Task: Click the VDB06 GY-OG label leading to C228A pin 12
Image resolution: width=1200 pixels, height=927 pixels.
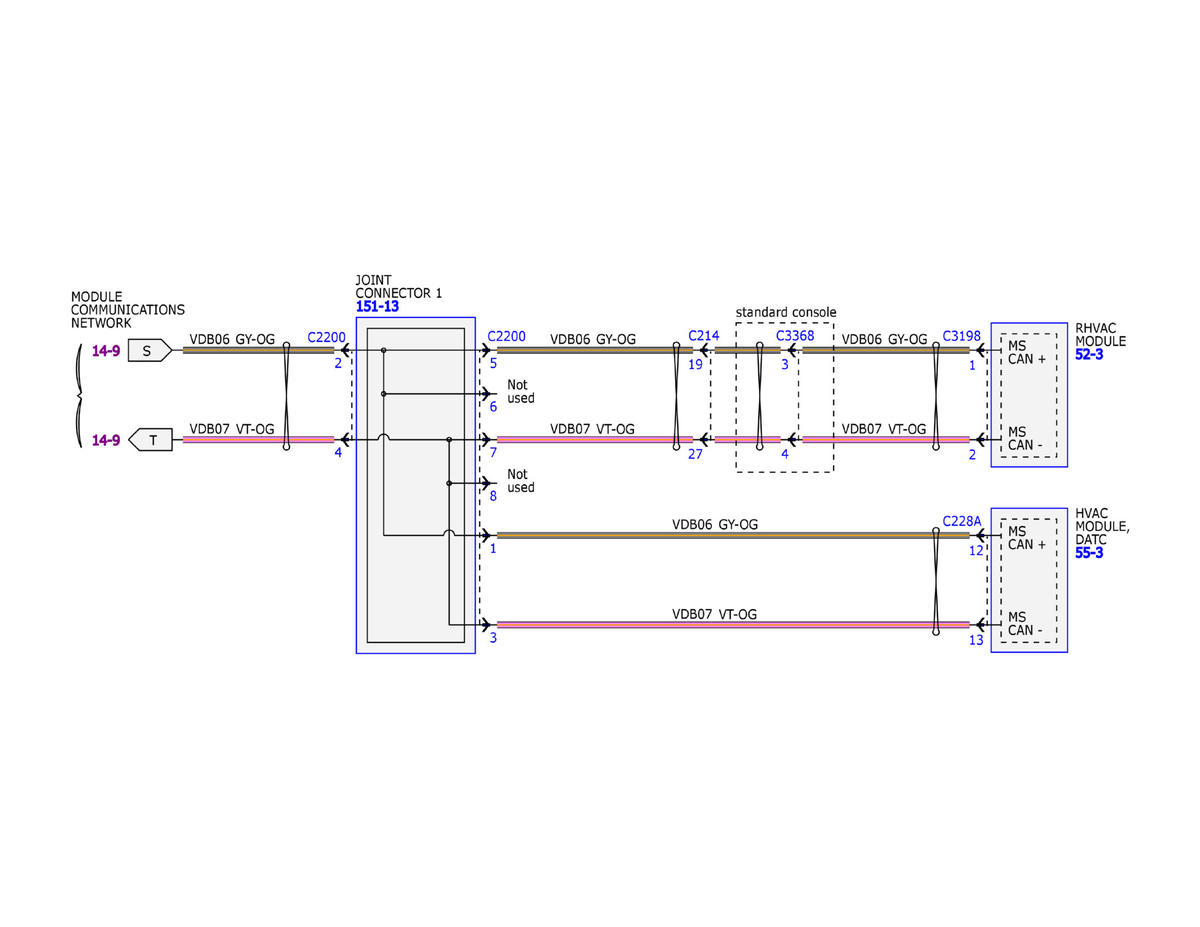Action: (x=715, y=524)
